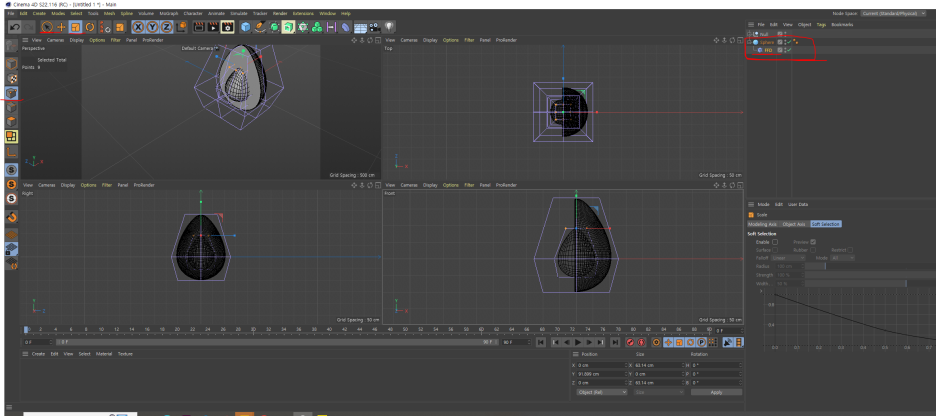Open the Tags menu in Object Manager
Viewport: 936px width, 416px height.
coord(821,24)
